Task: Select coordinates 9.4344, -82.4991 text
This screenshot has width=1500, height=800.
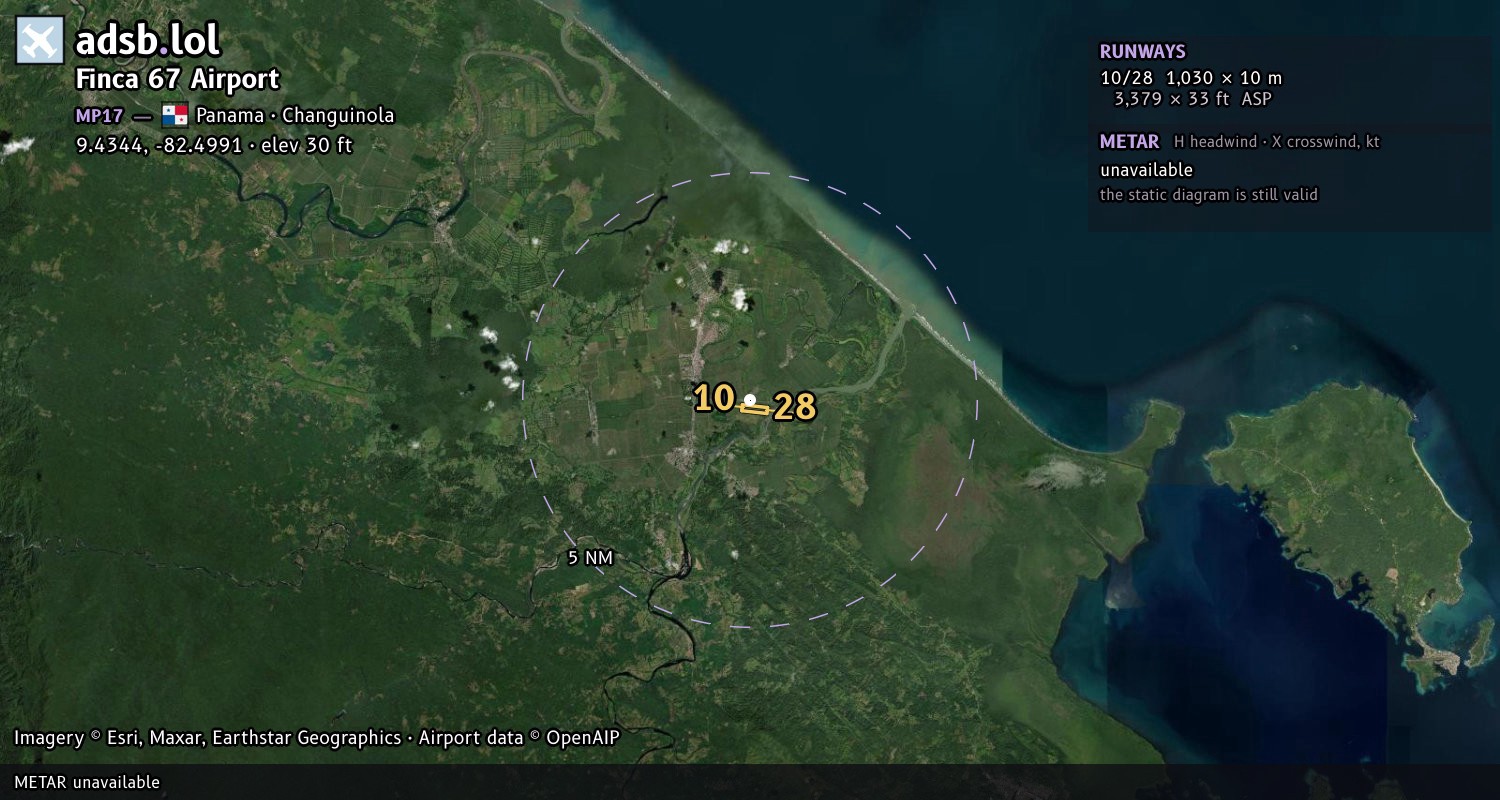Action: point(159,145)
